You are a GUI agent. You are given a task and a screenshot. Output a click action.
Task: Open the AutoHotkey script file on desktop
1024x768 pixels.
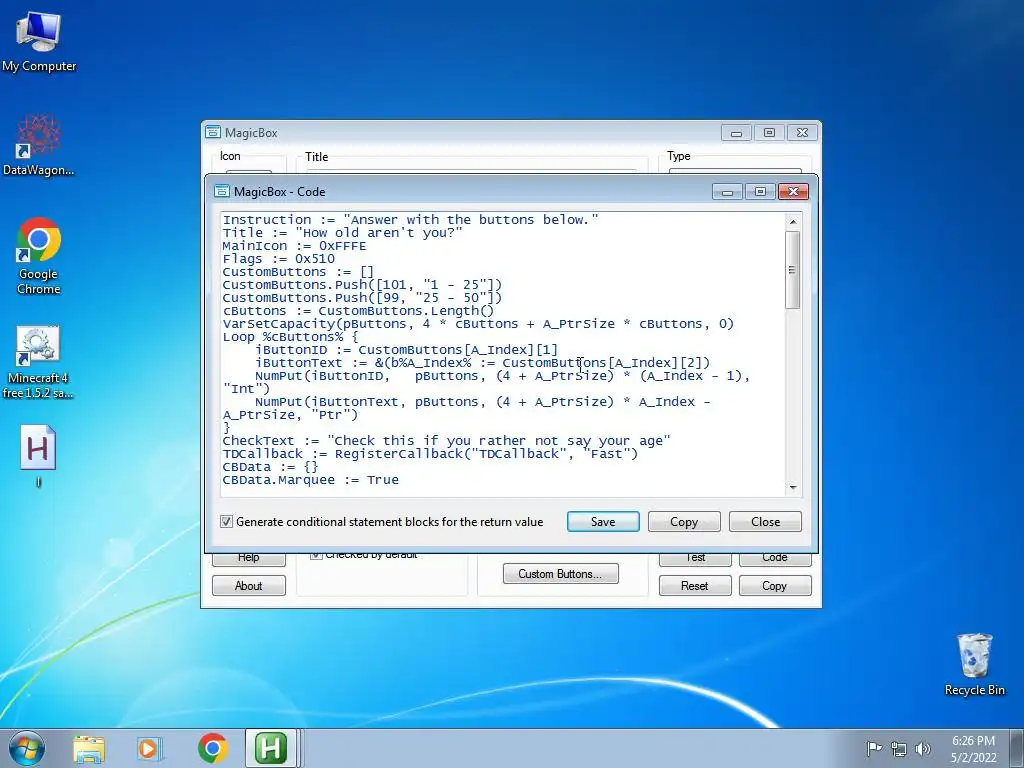[x=38, y=456]
